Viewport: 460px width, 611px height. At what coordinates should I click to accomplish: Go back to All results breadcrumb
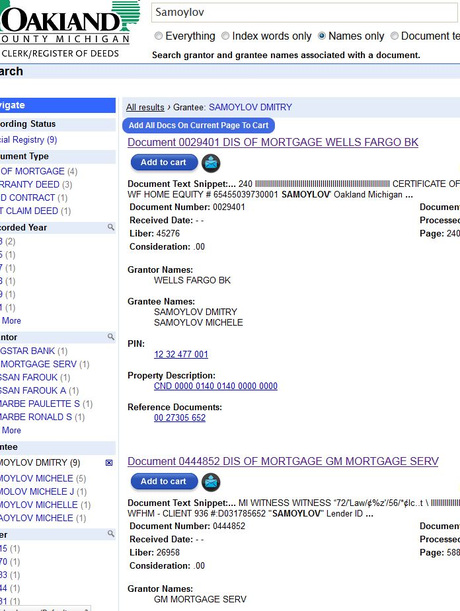[145, 108]
